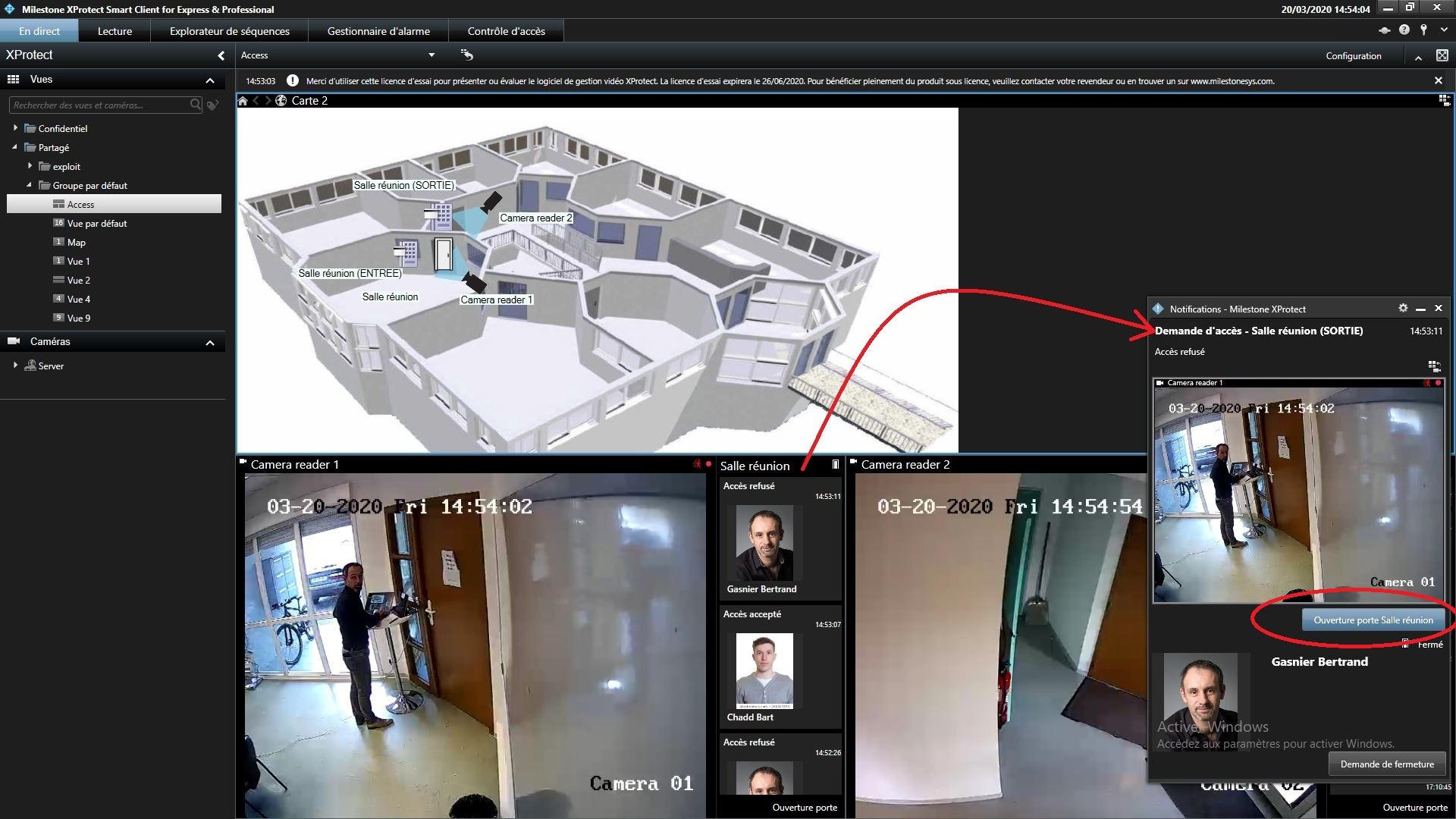
Task: Click the Salle réunion door icon on map
Action: [444, 254]
